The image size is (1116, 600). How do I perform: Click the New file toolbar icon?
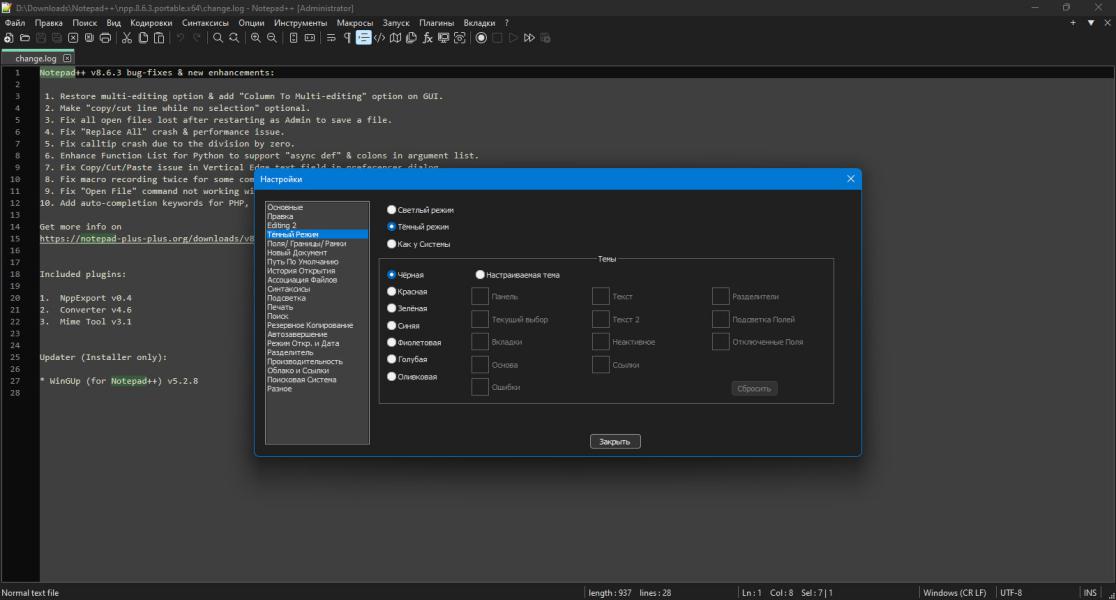point(9,38)
